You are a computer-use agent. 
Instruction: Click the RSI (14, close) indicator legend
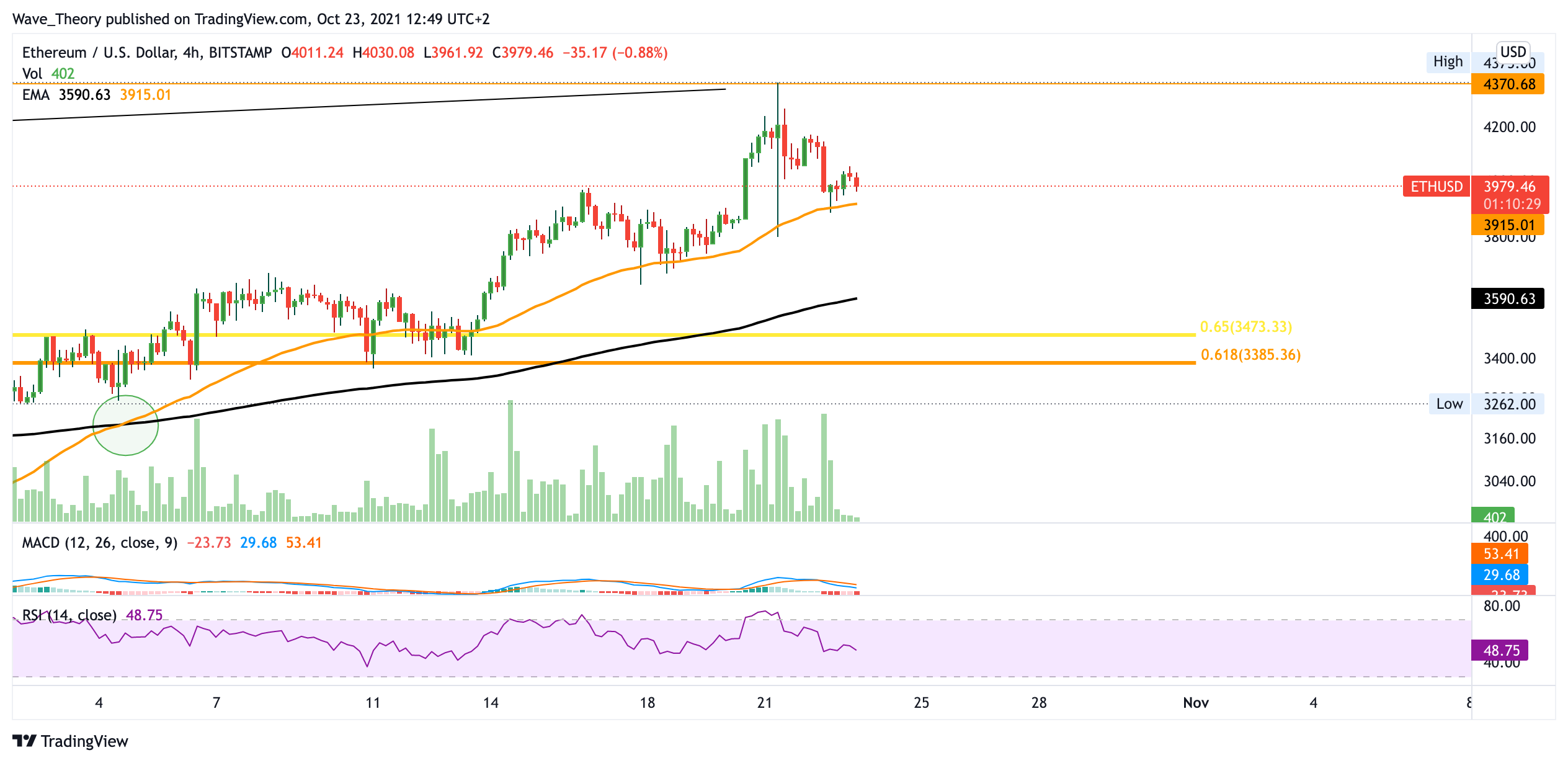(69, 615)
